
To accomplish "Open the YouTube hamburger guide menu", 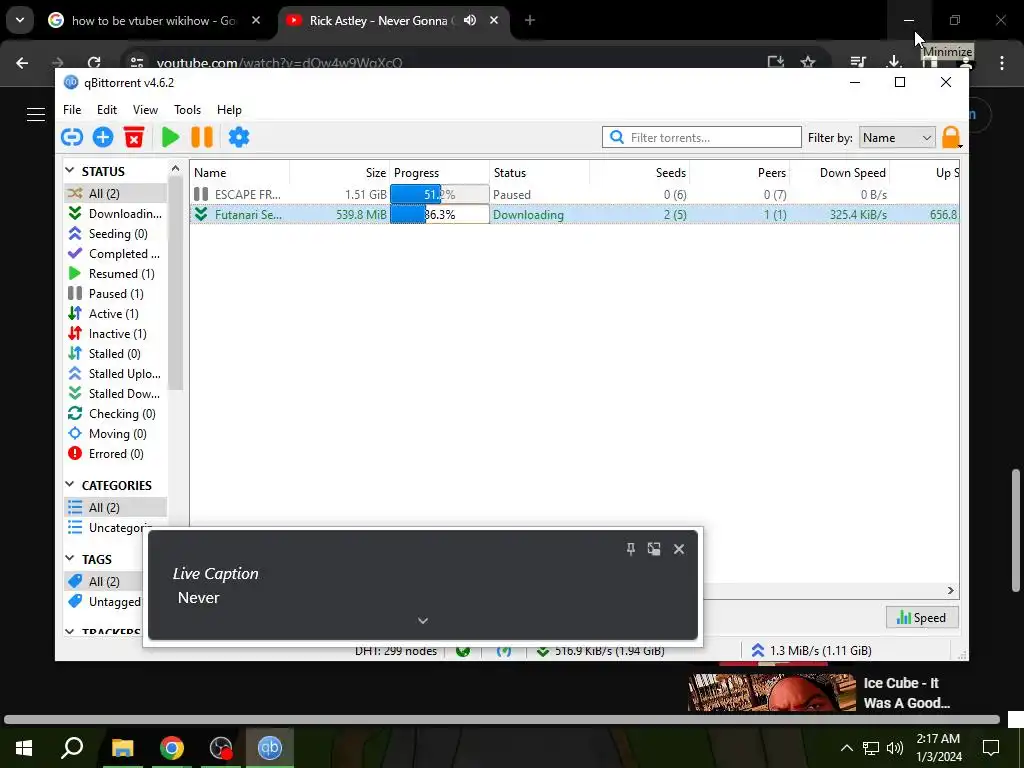I will click(36, 114).
